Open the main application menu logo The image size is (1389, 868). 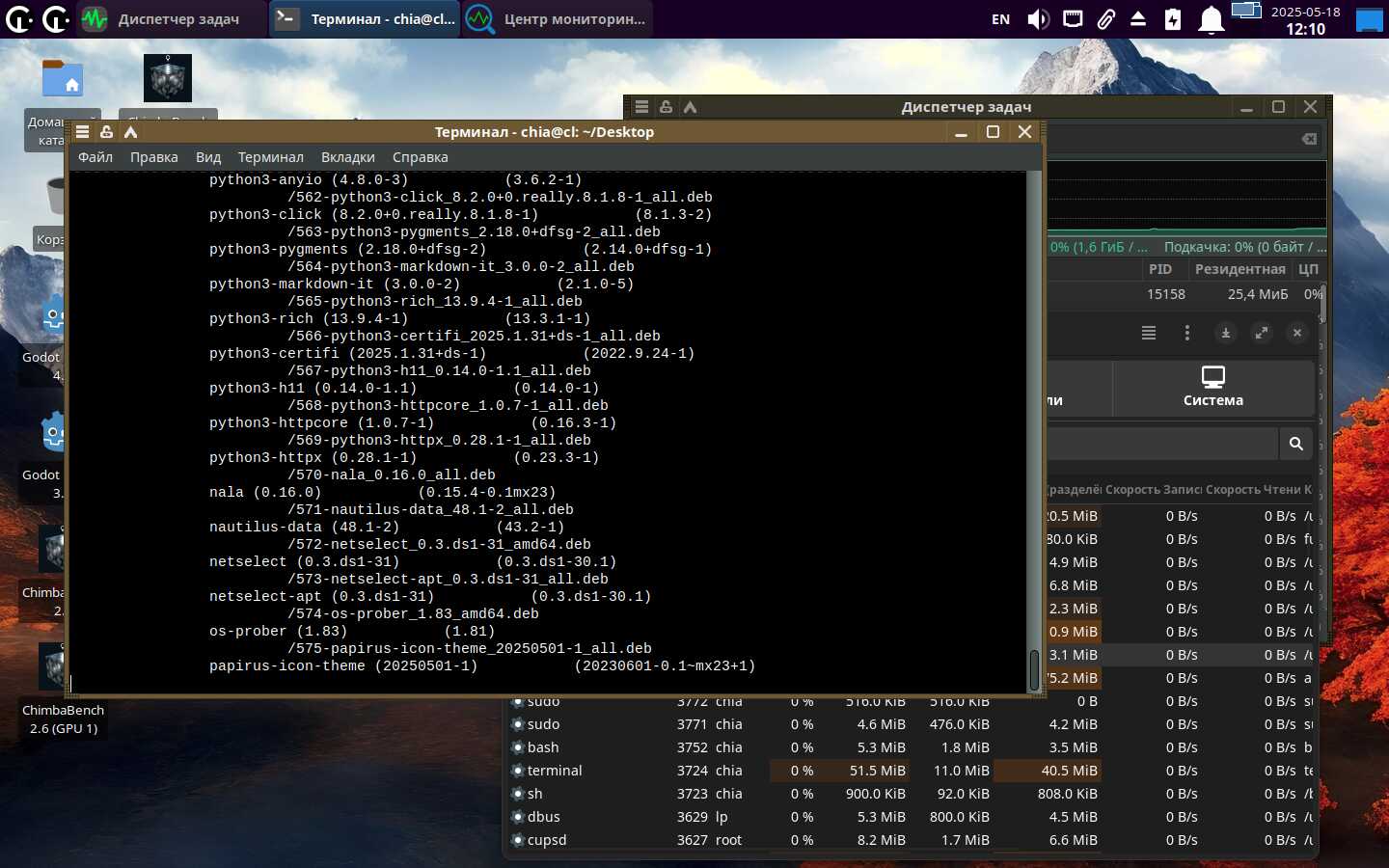click(18, 18)
